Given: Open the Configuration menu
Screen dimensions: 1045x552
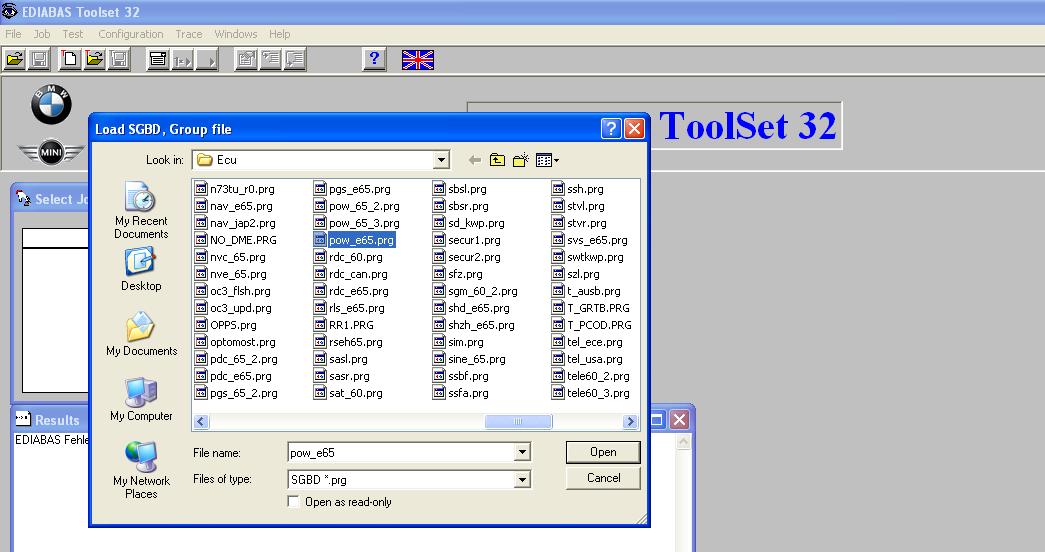Looking at the screenshot, I should click(x=131, y=34).
